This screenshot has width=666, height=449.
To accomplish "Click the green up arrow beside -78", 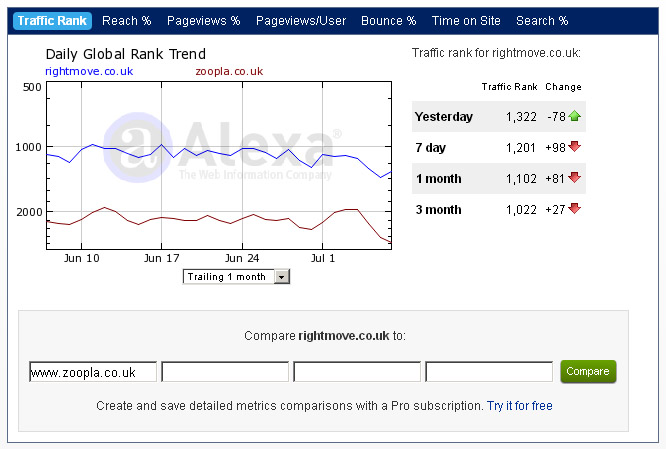I will point(574,116).
